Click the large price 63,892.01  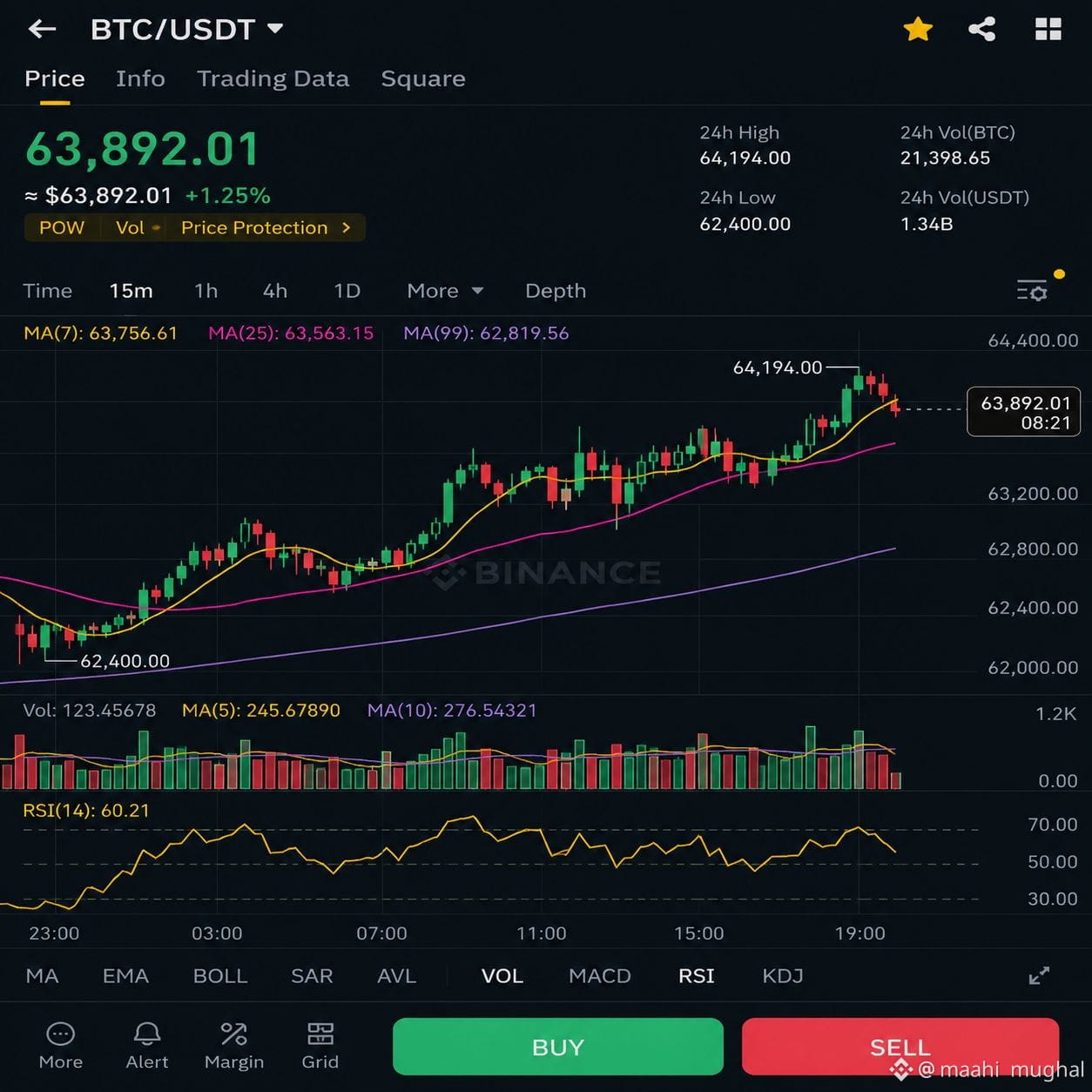tap(143, 149)
